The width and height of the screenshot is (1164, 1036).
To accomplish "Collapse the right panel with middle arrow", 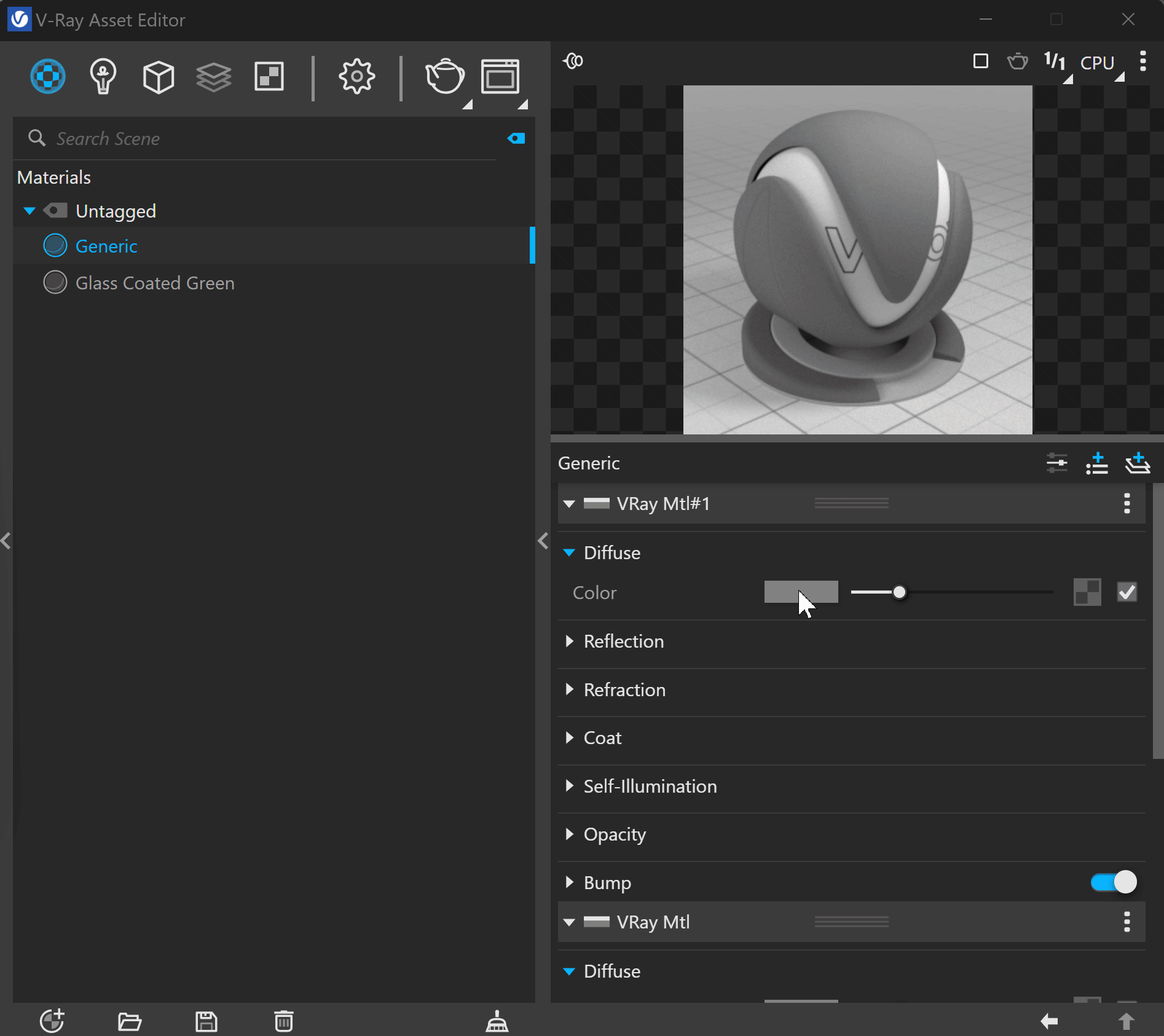I will pyautogui.click(x=543, y=541).
